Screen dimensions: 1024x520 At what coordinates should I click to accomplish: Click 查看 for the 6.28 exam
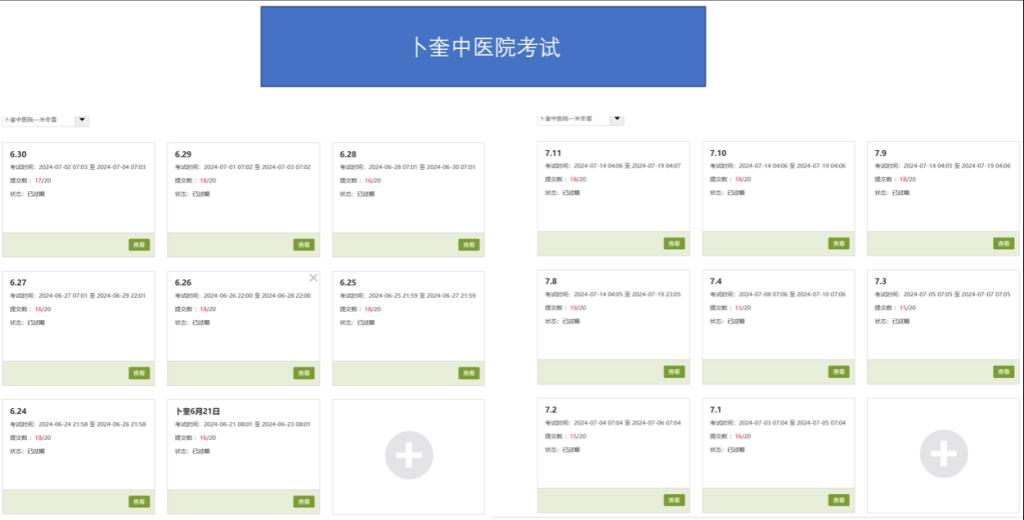pyautogui.click(x=468, y=245)
